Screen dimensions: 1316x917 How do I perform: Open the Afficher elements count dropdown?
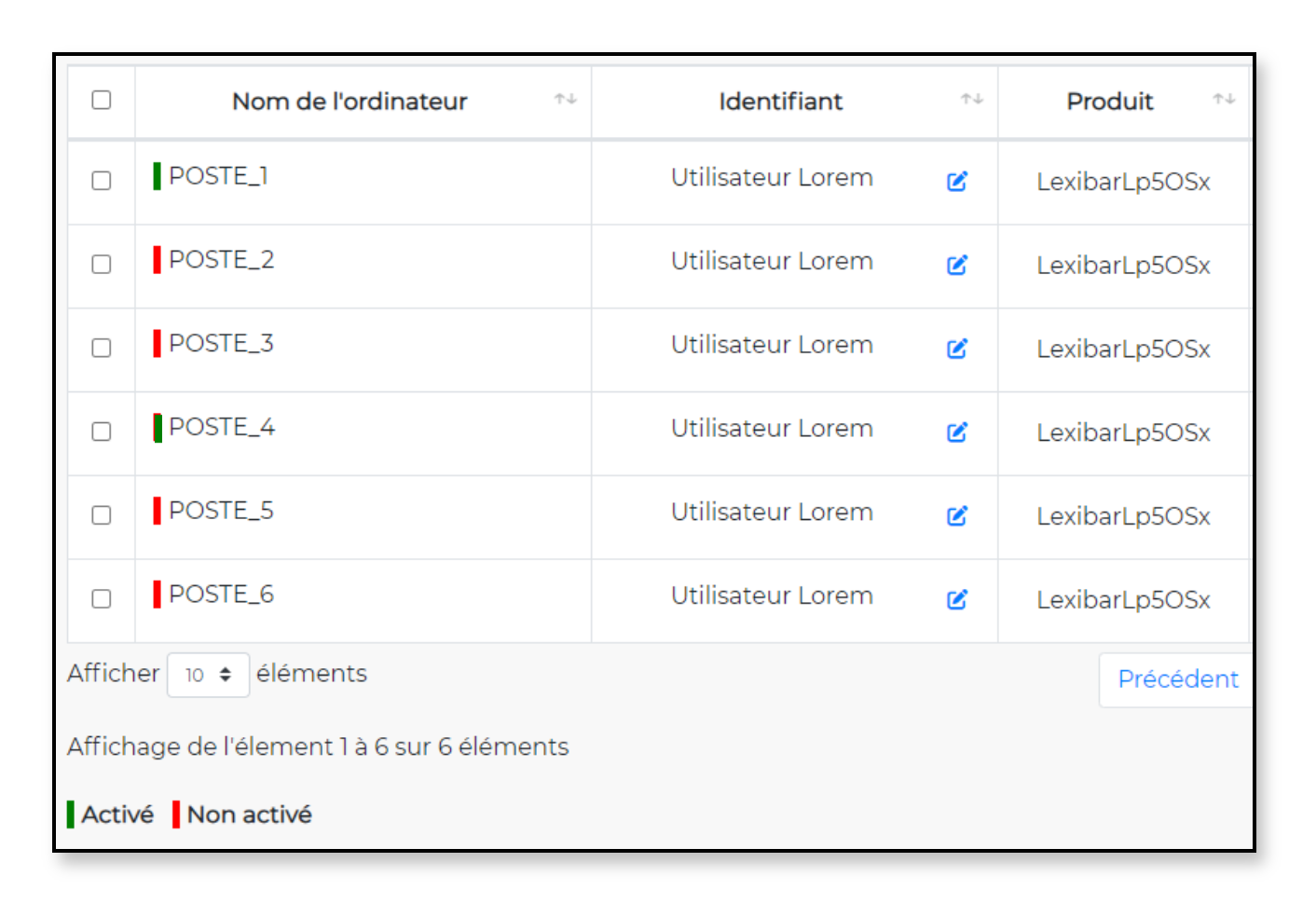tap(208, 675)
